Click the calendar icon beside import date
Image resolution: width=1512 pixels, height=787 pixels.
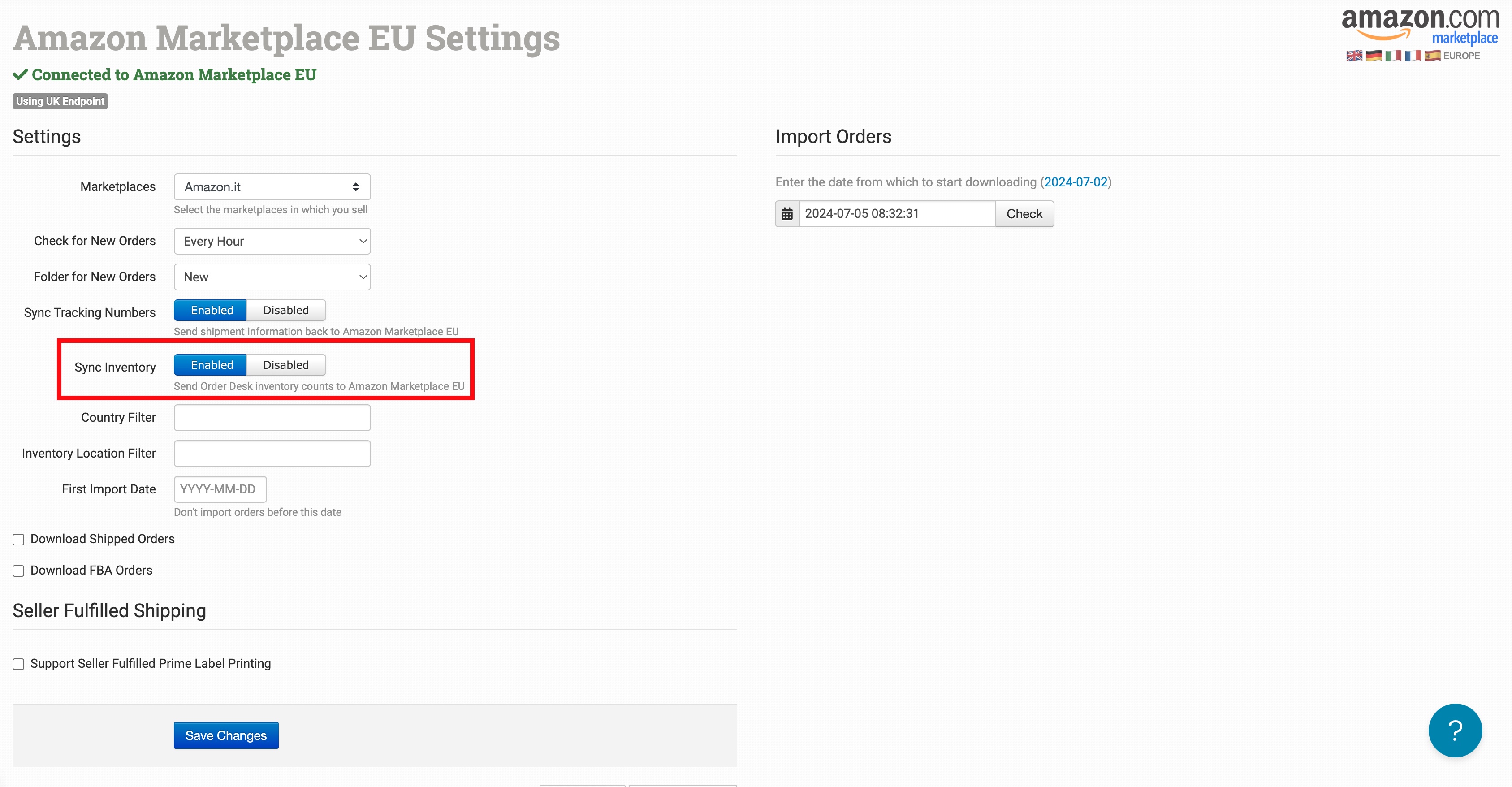point(787,214)
